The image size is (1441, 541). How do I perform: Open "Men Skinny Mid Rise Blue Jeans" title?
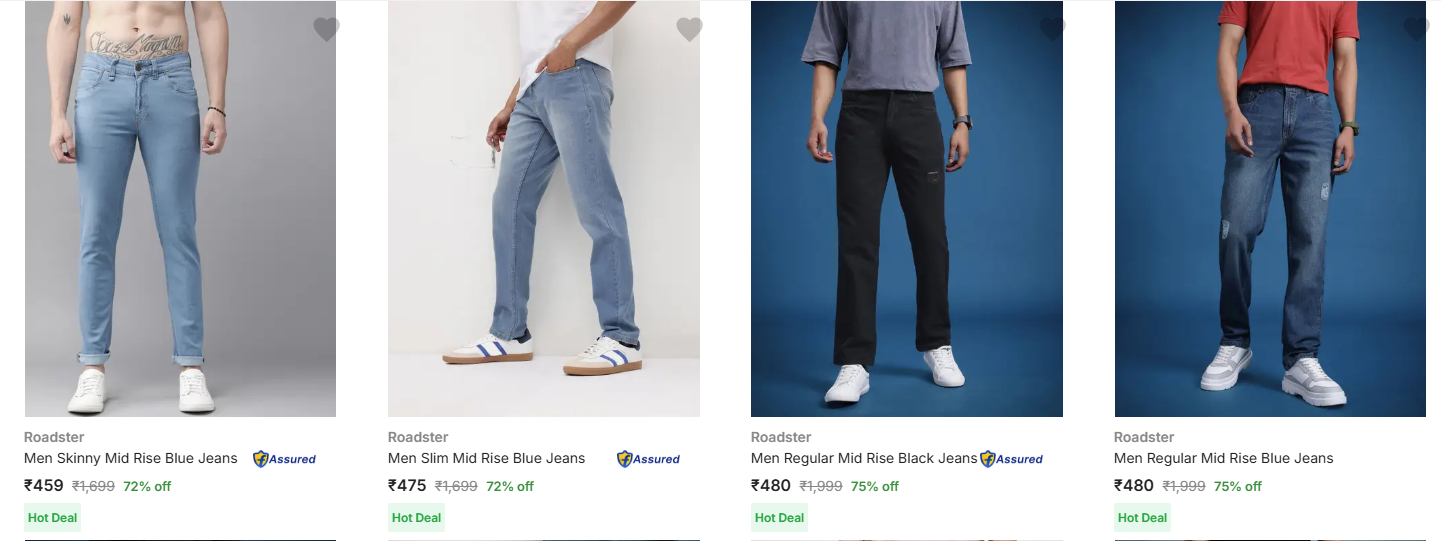point(131,458)
